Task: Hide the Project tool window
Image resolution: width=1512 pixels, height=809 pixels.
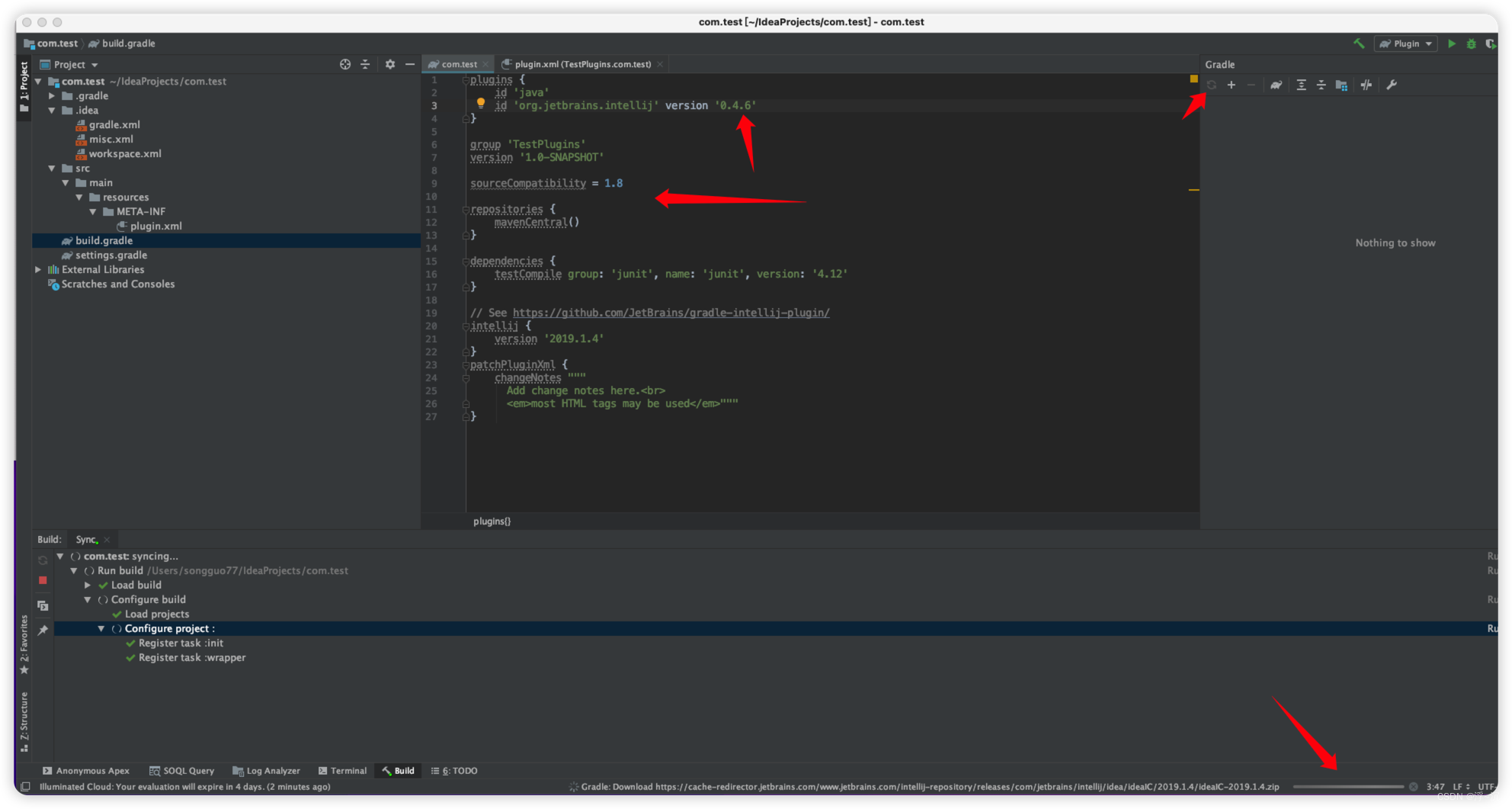Action: pyautogui.click(x=410, y=64)
